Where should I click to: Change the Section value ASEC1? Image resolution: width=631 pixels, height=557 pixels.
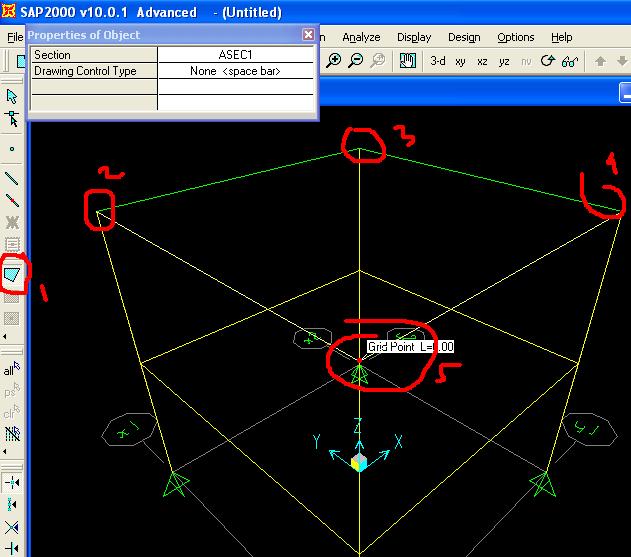pyautogui.click(x=235, y=55)
